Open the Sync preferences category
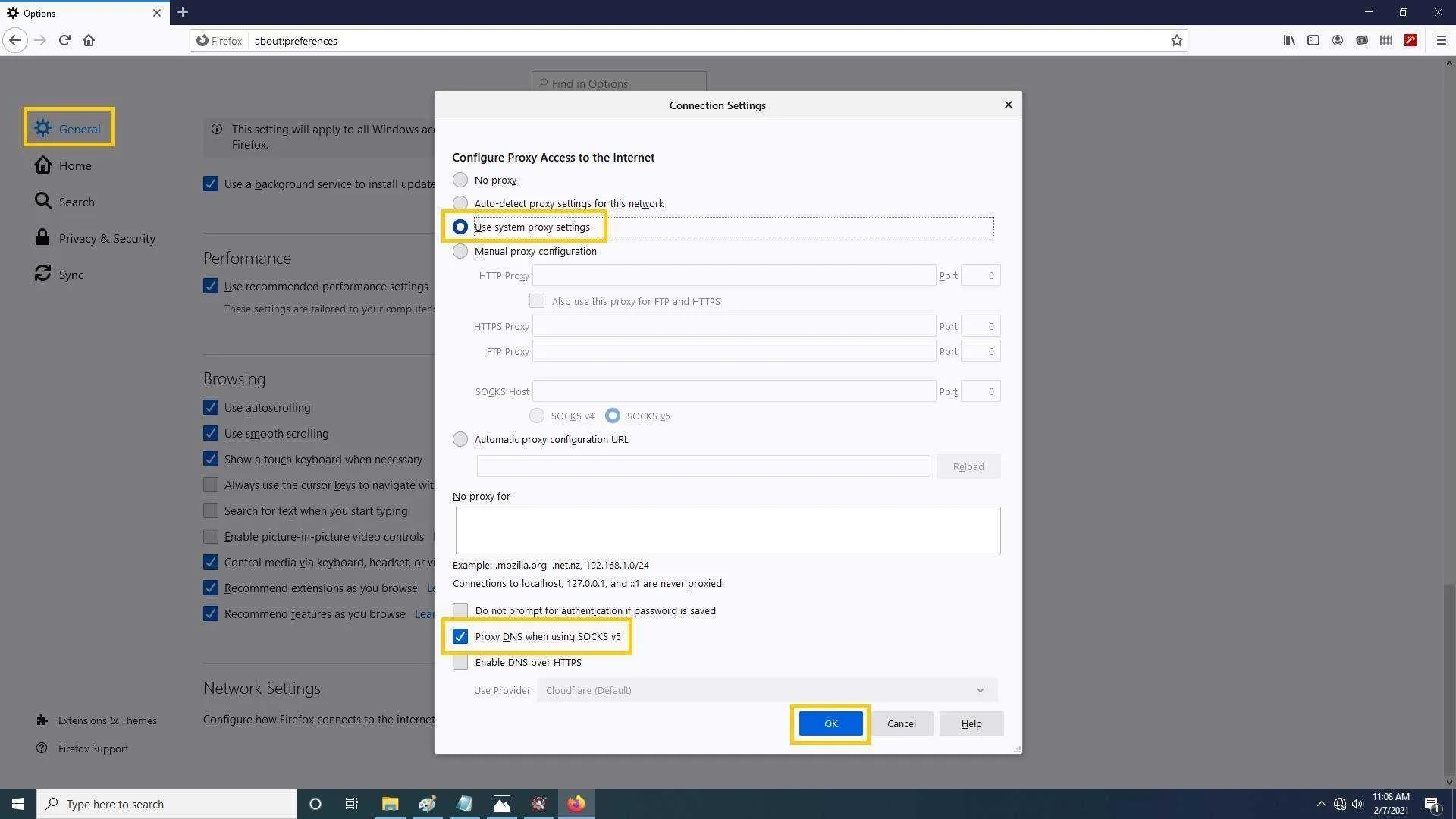The width and height of the screenshot is (1456, 819). 58,275
